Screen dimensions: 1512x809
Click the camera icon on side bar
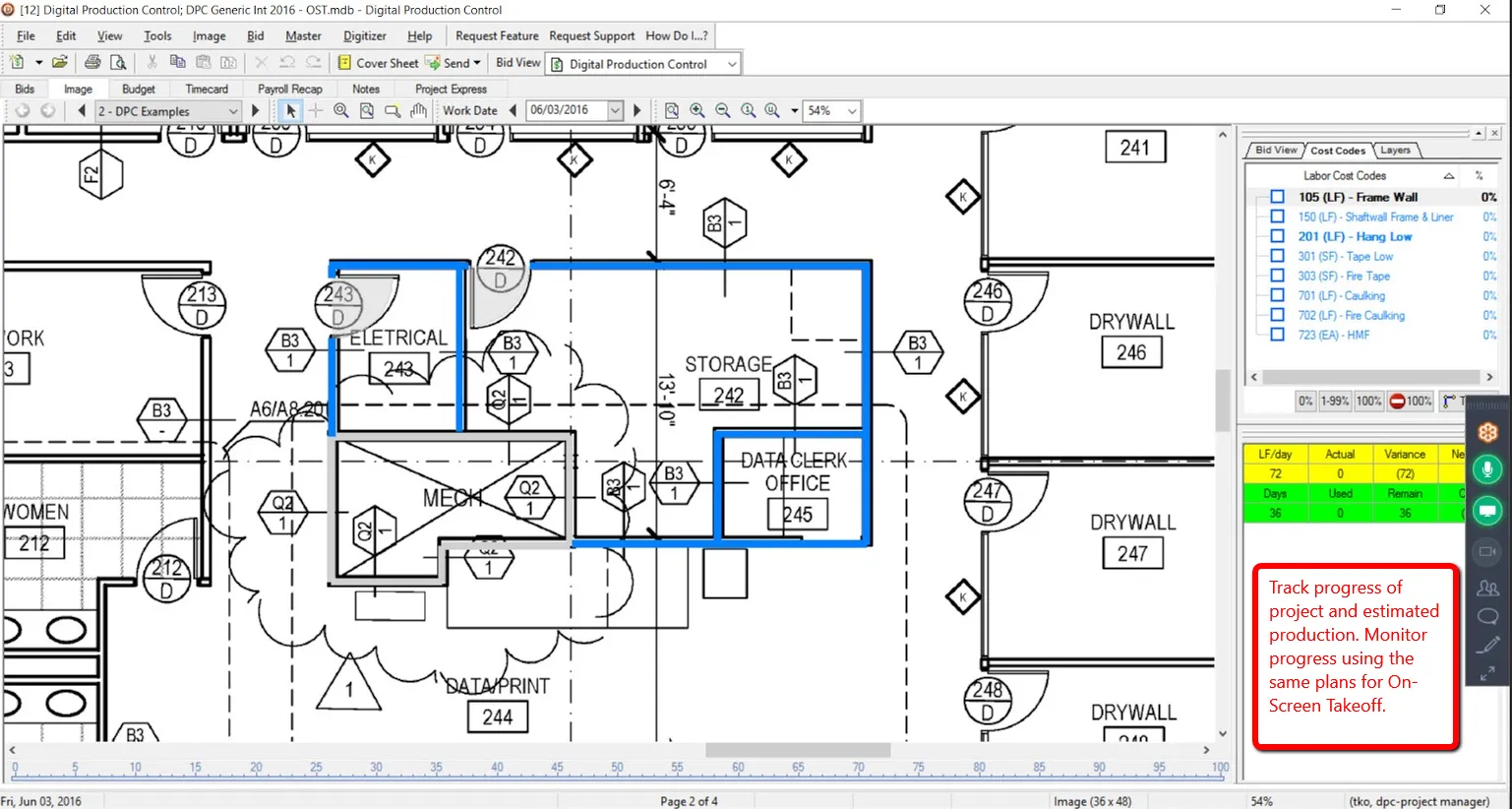1487,551
